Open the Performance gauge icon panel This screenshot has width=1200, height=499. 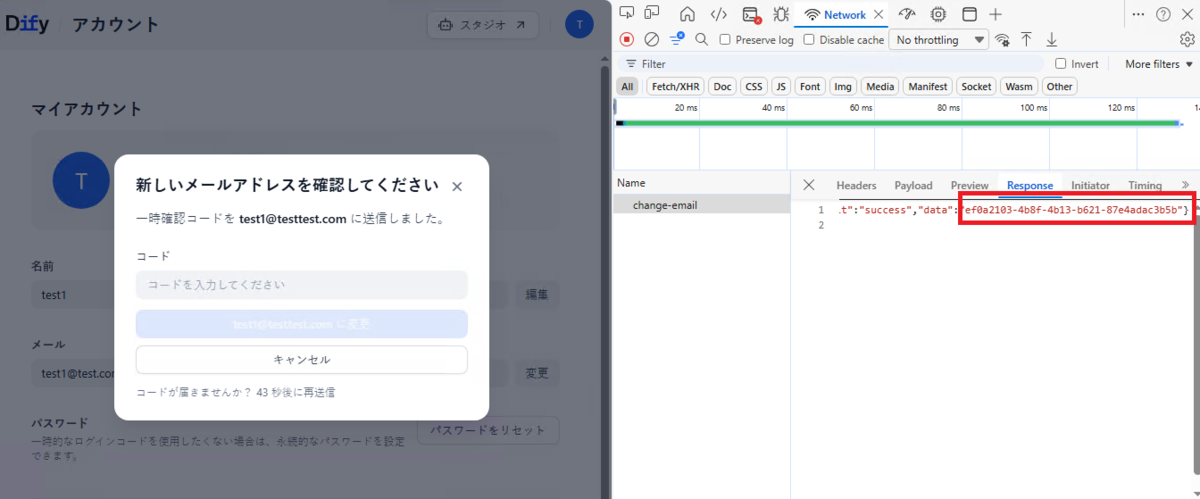[907, 14]
